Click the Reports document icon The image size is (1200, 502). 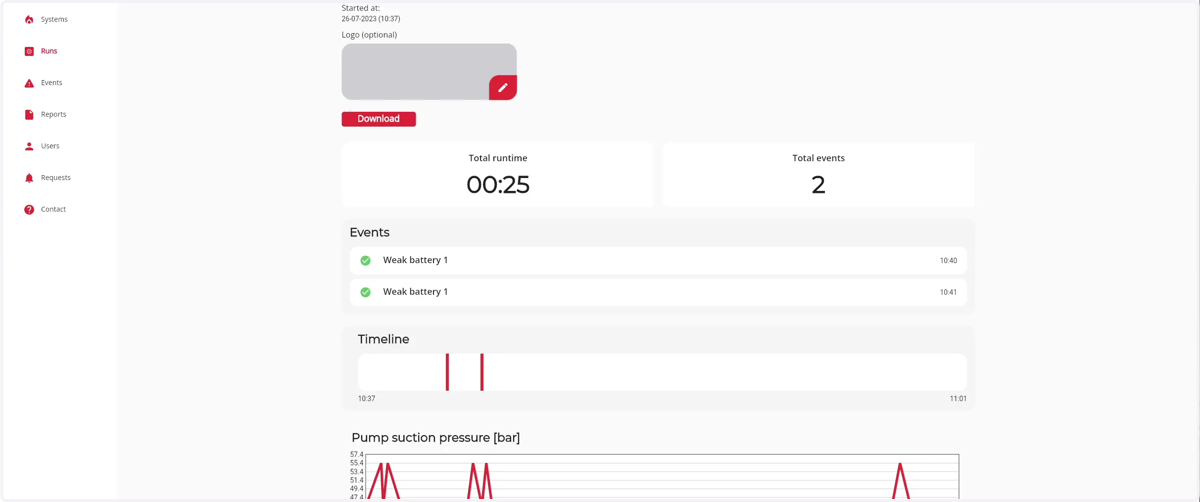(x=29, y=114)
